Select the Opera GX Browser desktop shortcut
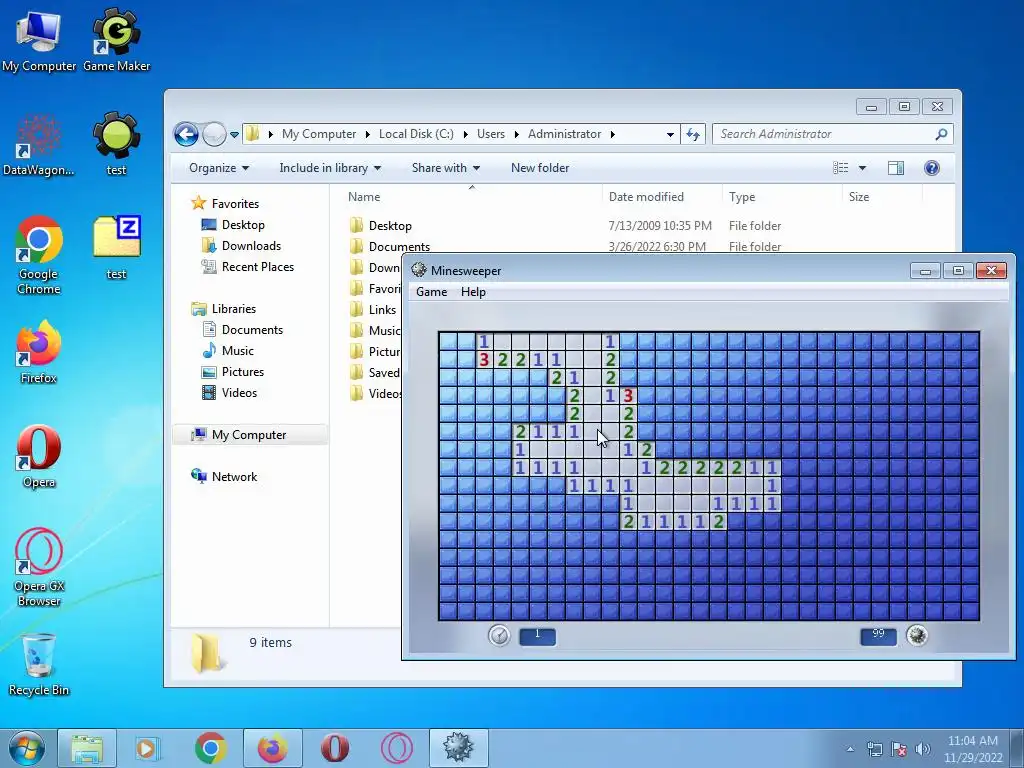1024x768 pixels. tap(39, 567)
